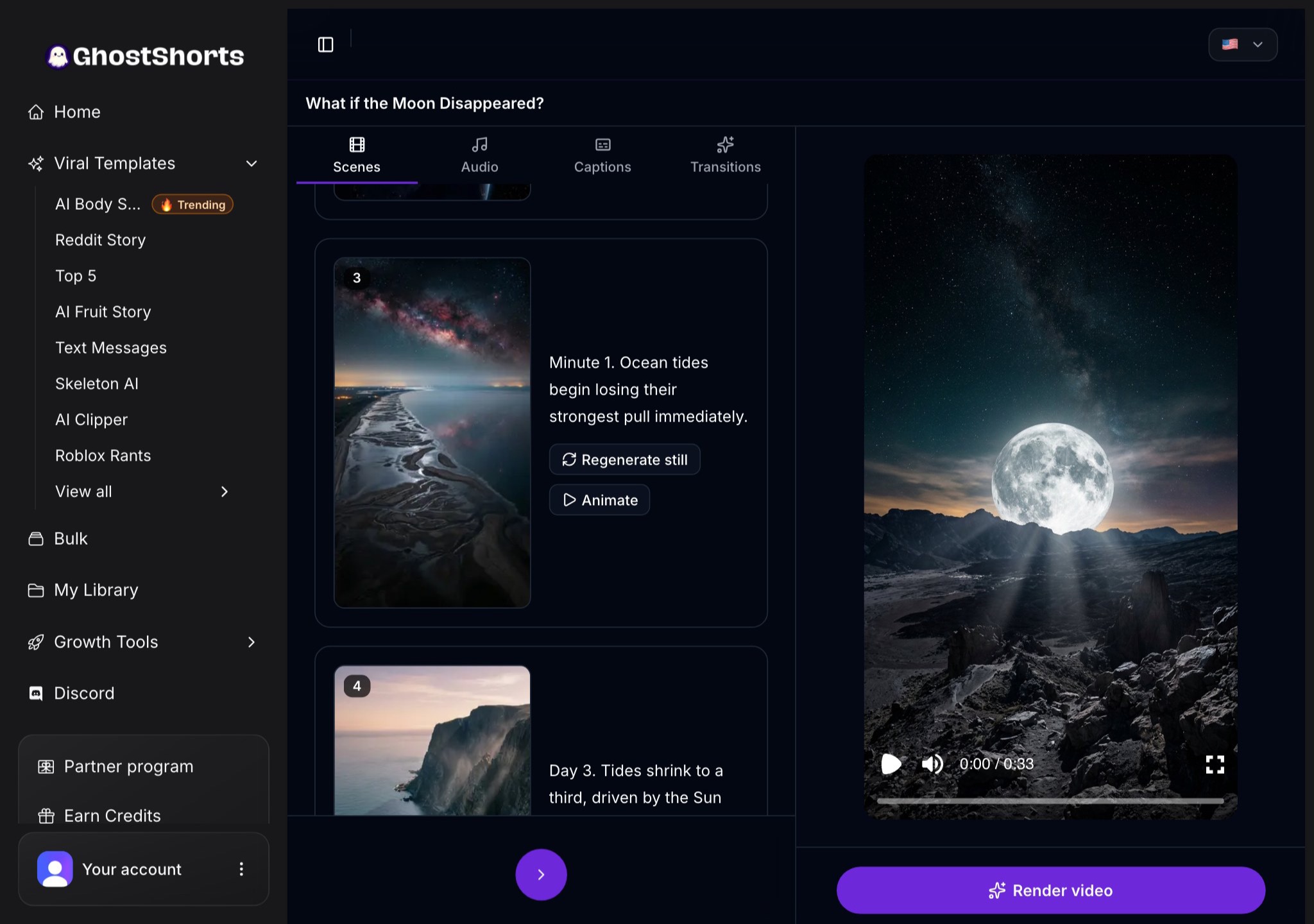Switch to the Captions tab
The height and width of the screenshot is (924, 1314).
[x=603, y=155]
